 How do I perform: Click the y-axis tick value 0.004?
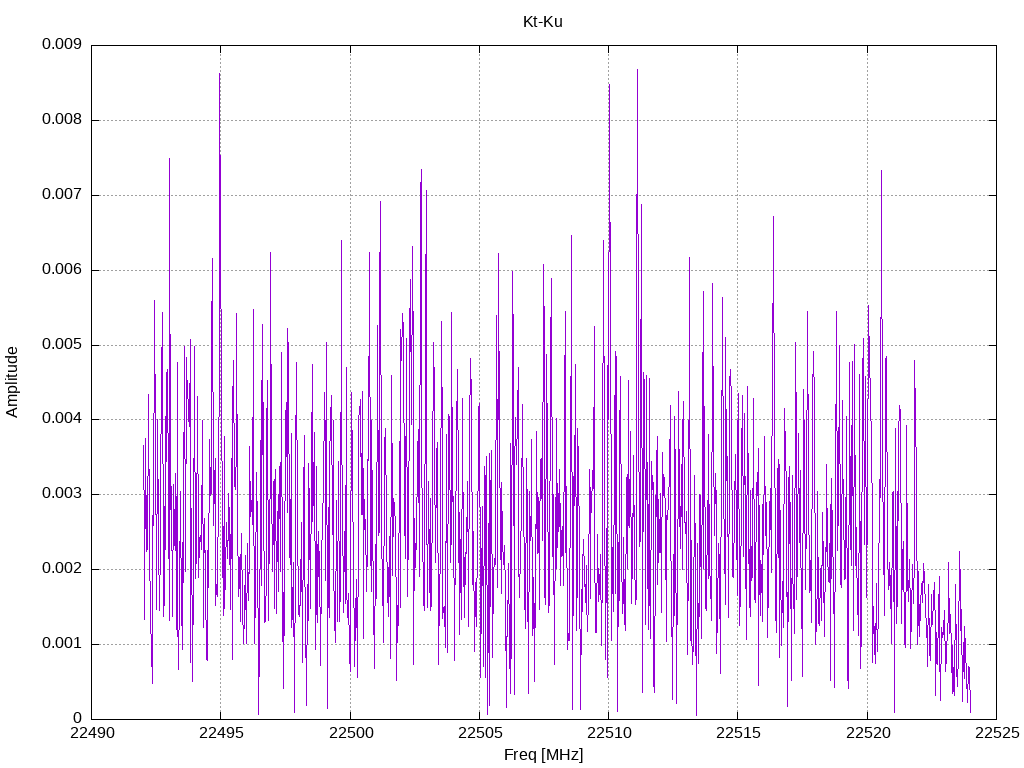click(x=62, y=419)
